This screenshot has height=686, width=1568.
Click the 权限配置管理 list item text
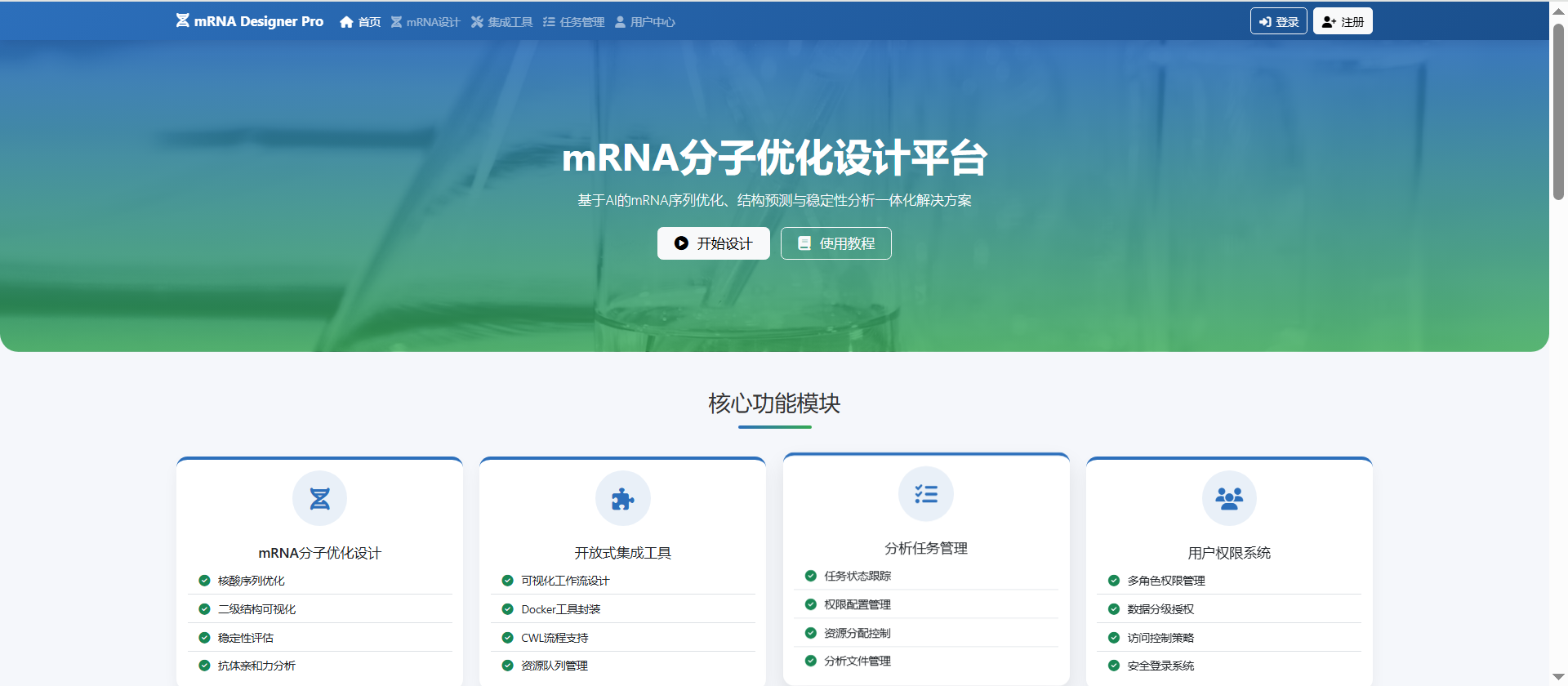click(x=857, y=604)
